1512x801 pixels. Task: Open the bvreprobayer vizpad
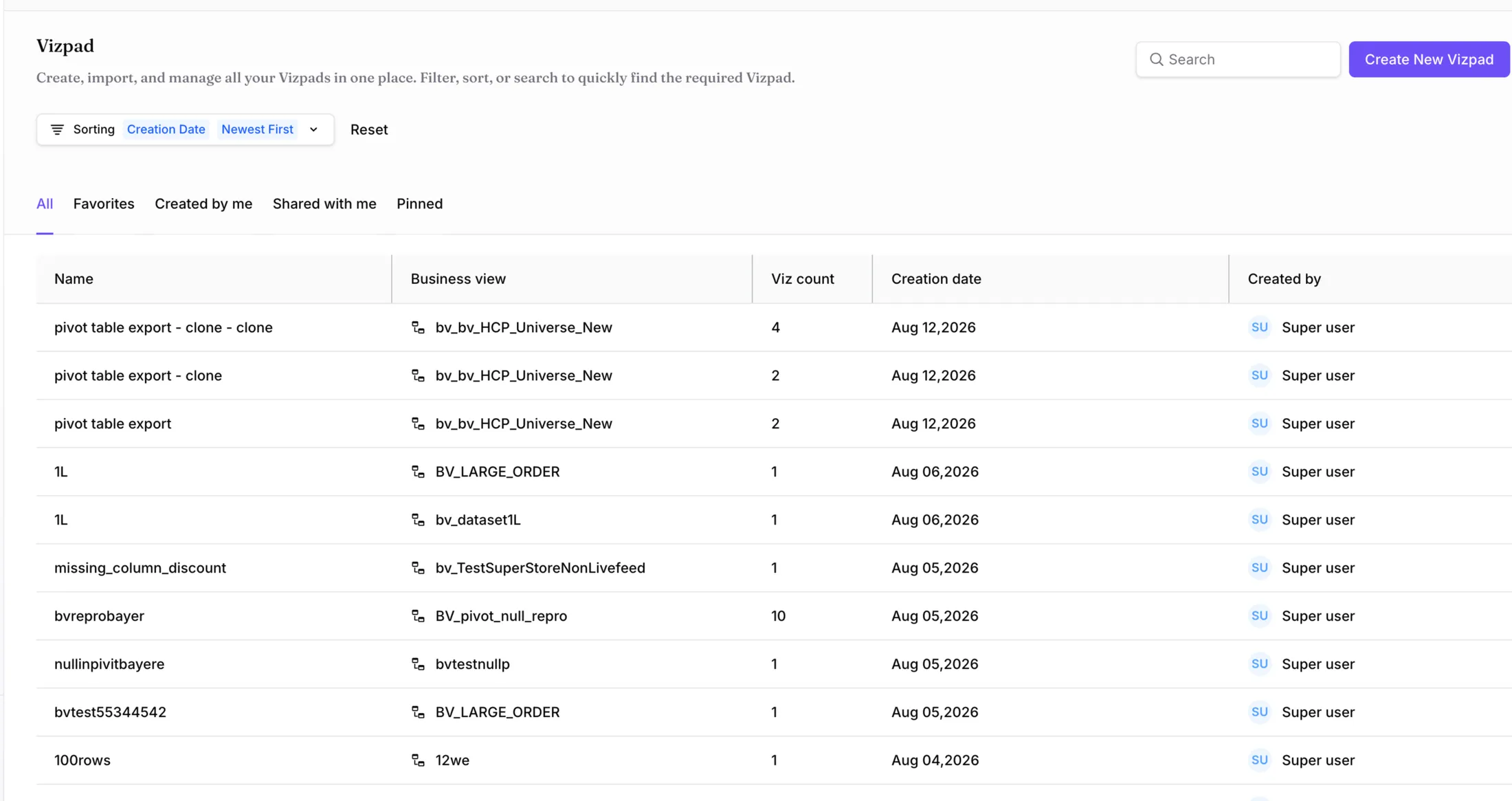99,616
